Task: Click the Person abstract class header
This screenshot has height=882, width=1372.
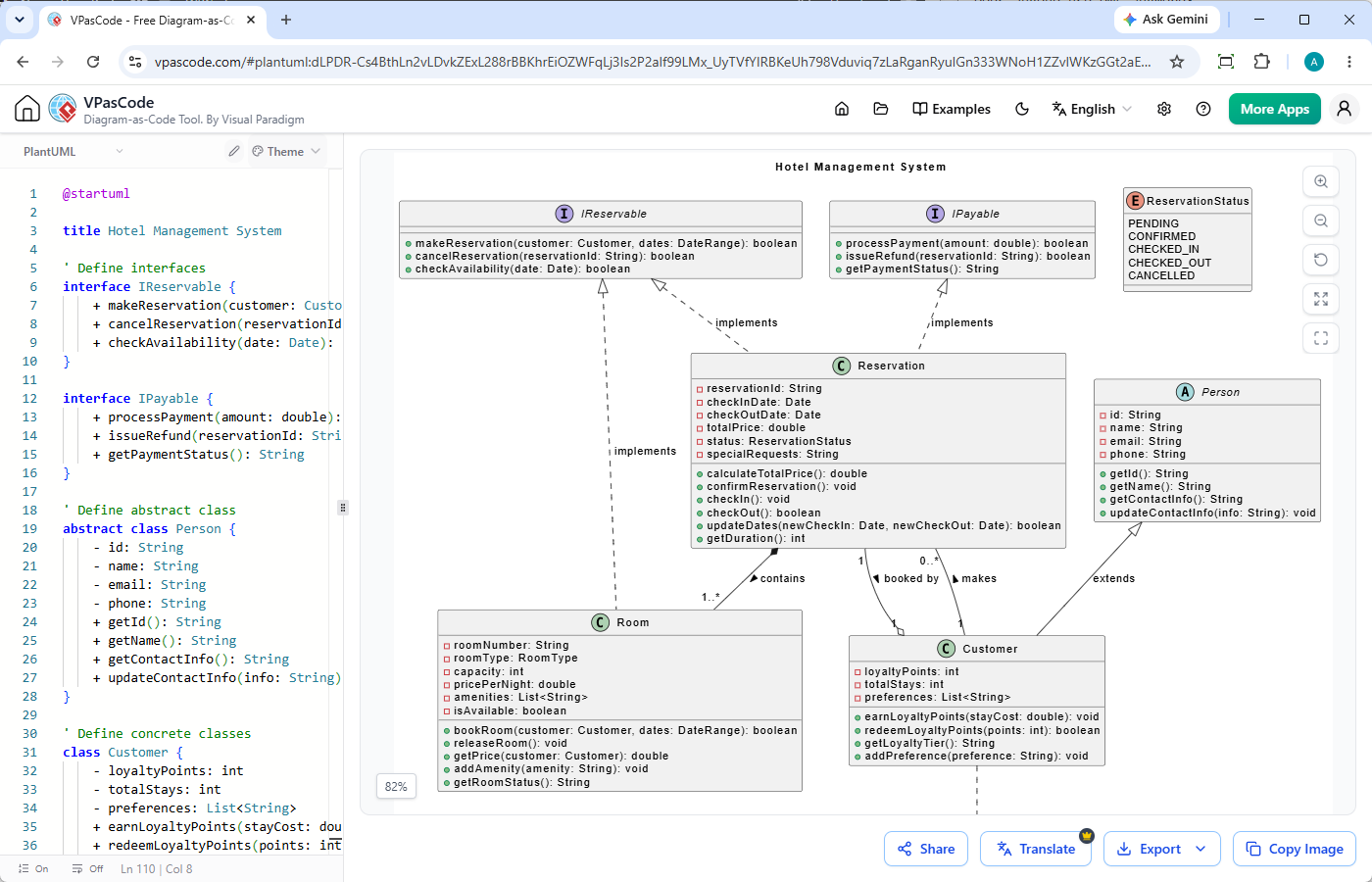Action: click(x=1207, y=392)
